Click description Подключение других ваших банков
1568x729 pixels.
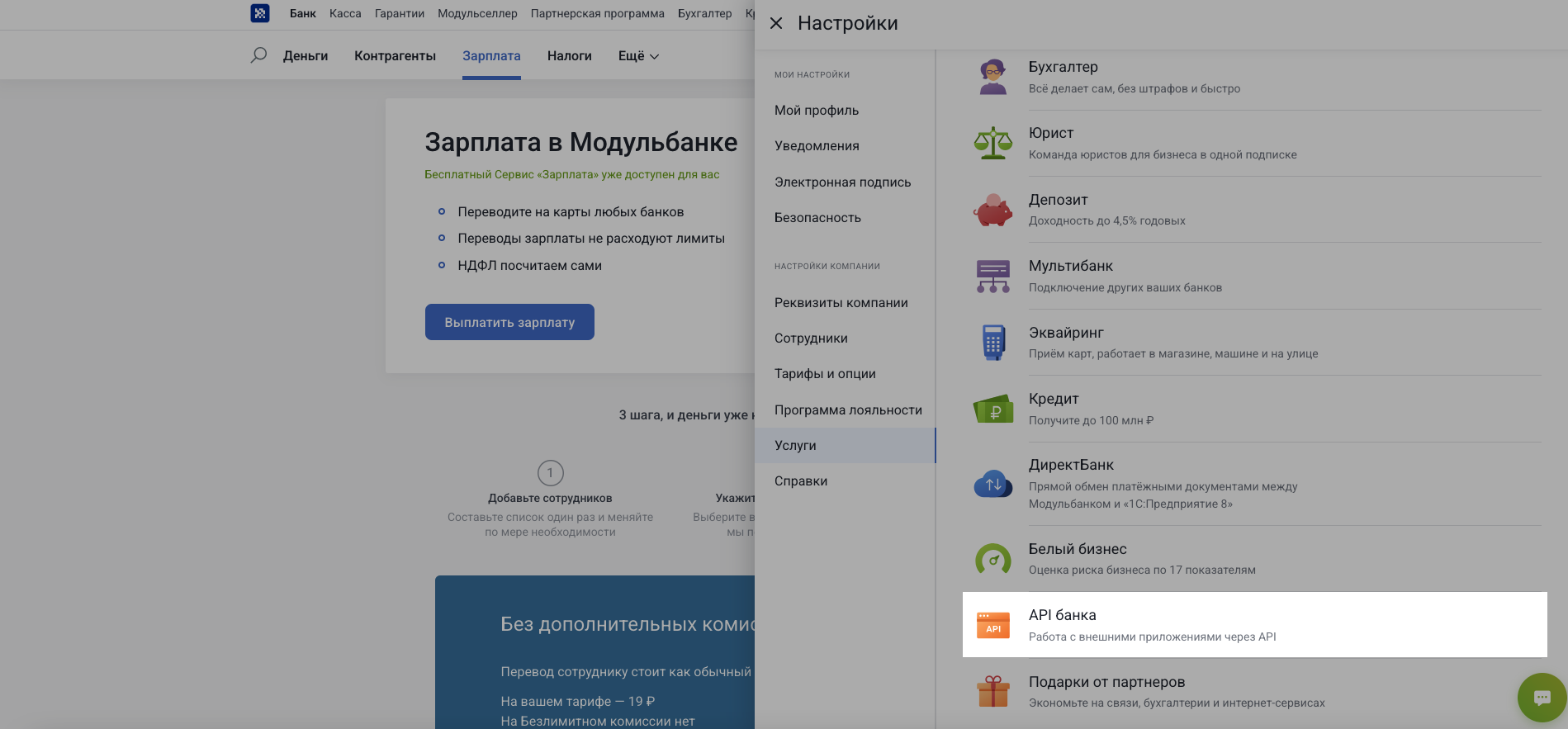(x=1125, y=287)
